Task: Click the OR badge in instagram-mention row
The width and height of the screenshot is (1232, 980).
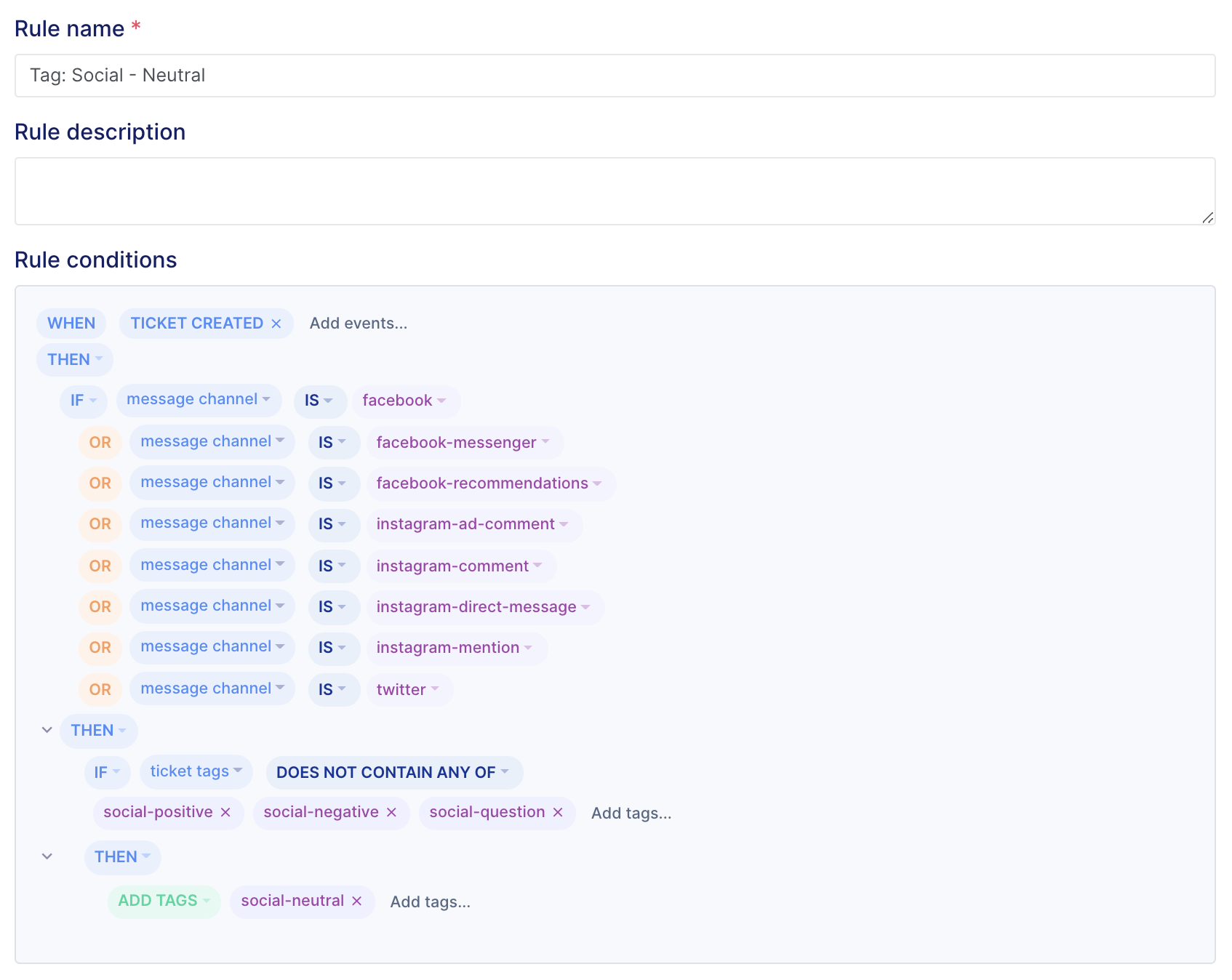Action: click(x=100, y=648)
